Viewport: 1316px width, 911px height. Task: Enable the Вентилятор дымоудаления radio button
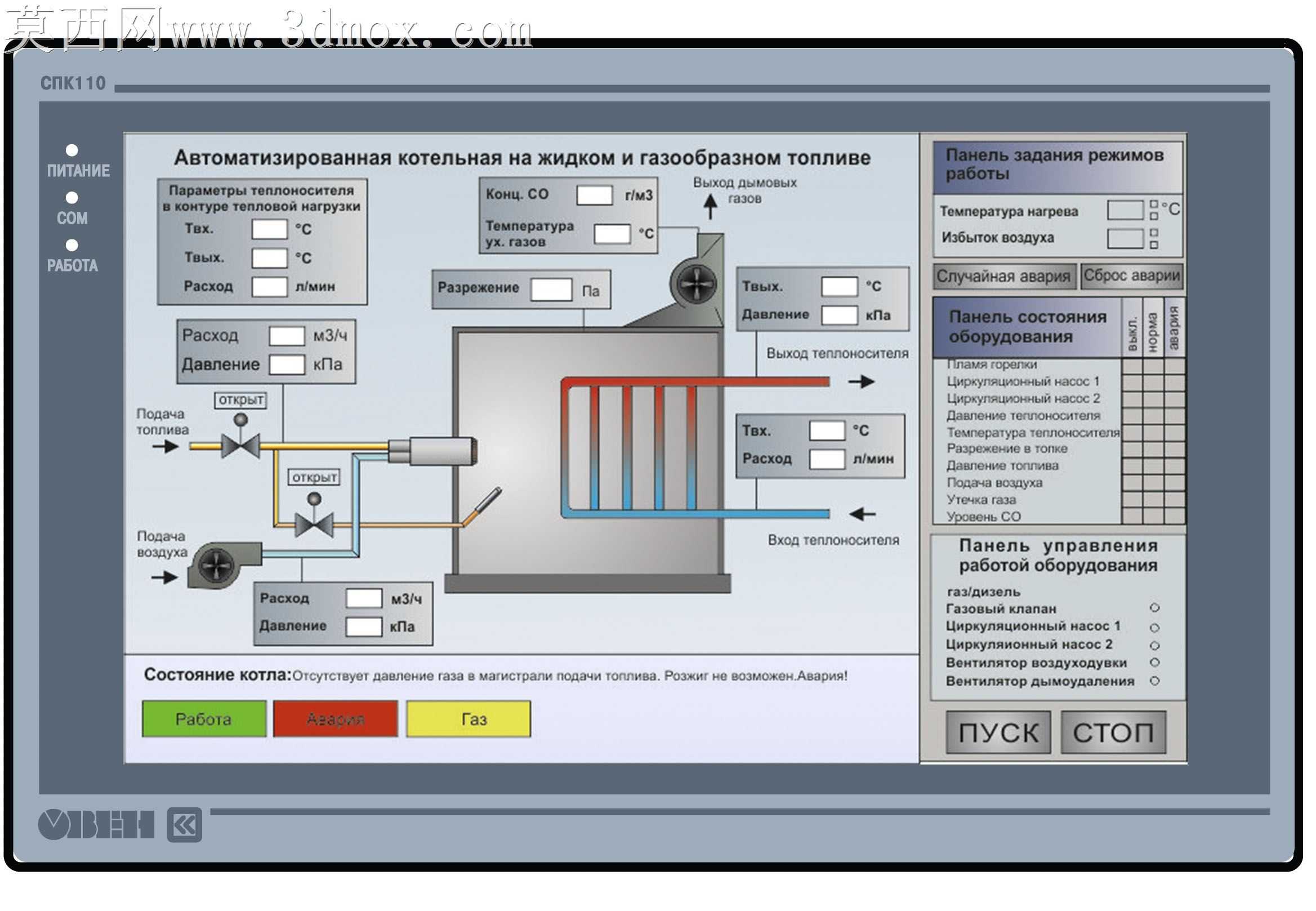pos(1154,681)
